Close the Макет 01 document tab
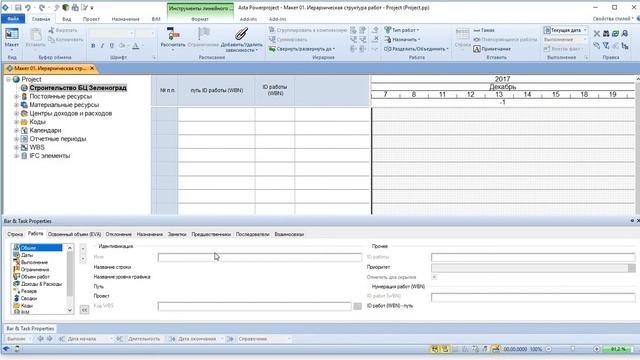This screenshot has height=360, width=640. click(92, 68)
